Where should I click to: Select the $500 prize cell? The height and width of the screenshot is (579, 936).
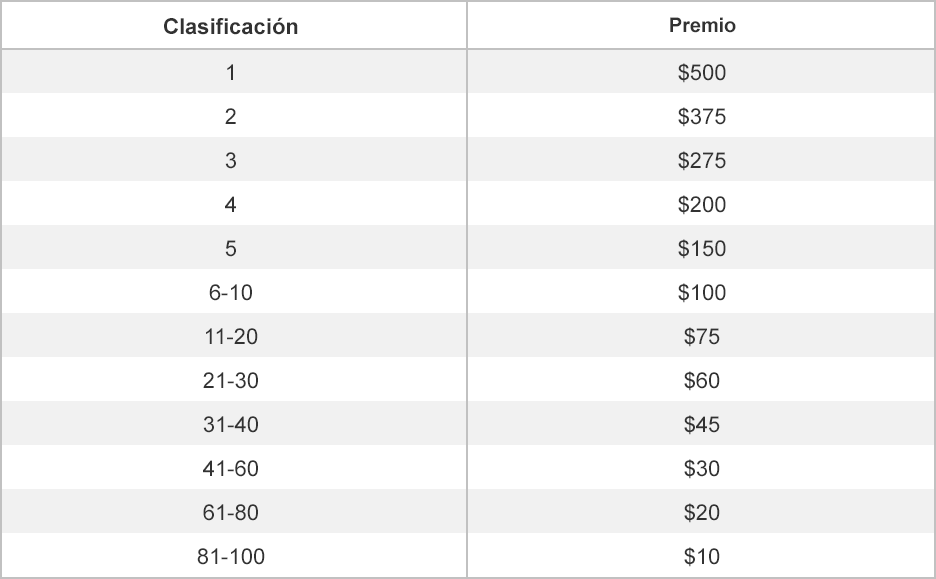[701, 71]
